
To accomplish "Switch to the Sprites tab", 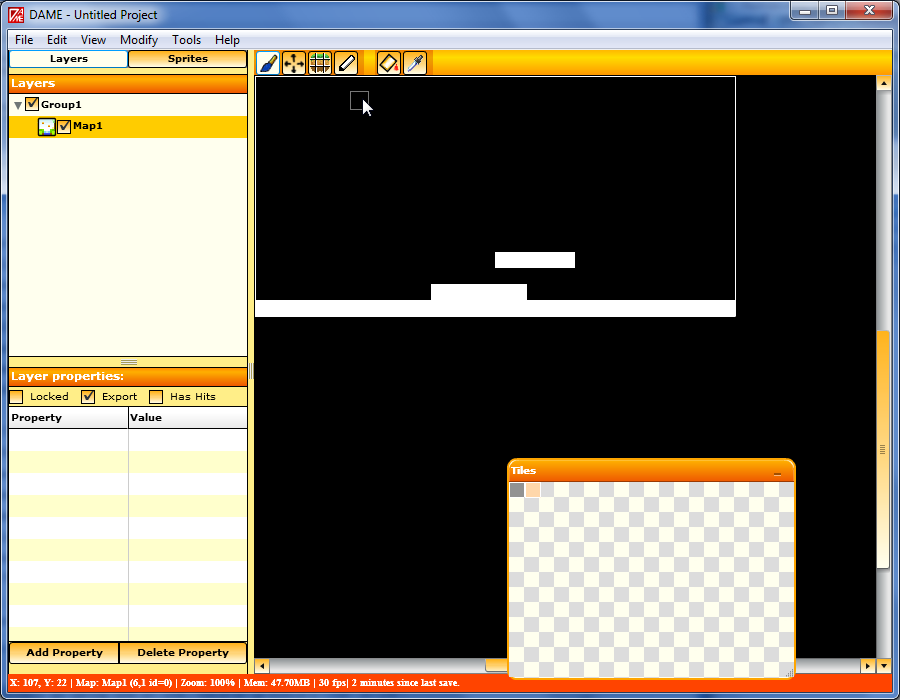I will [x=188, y=59].
